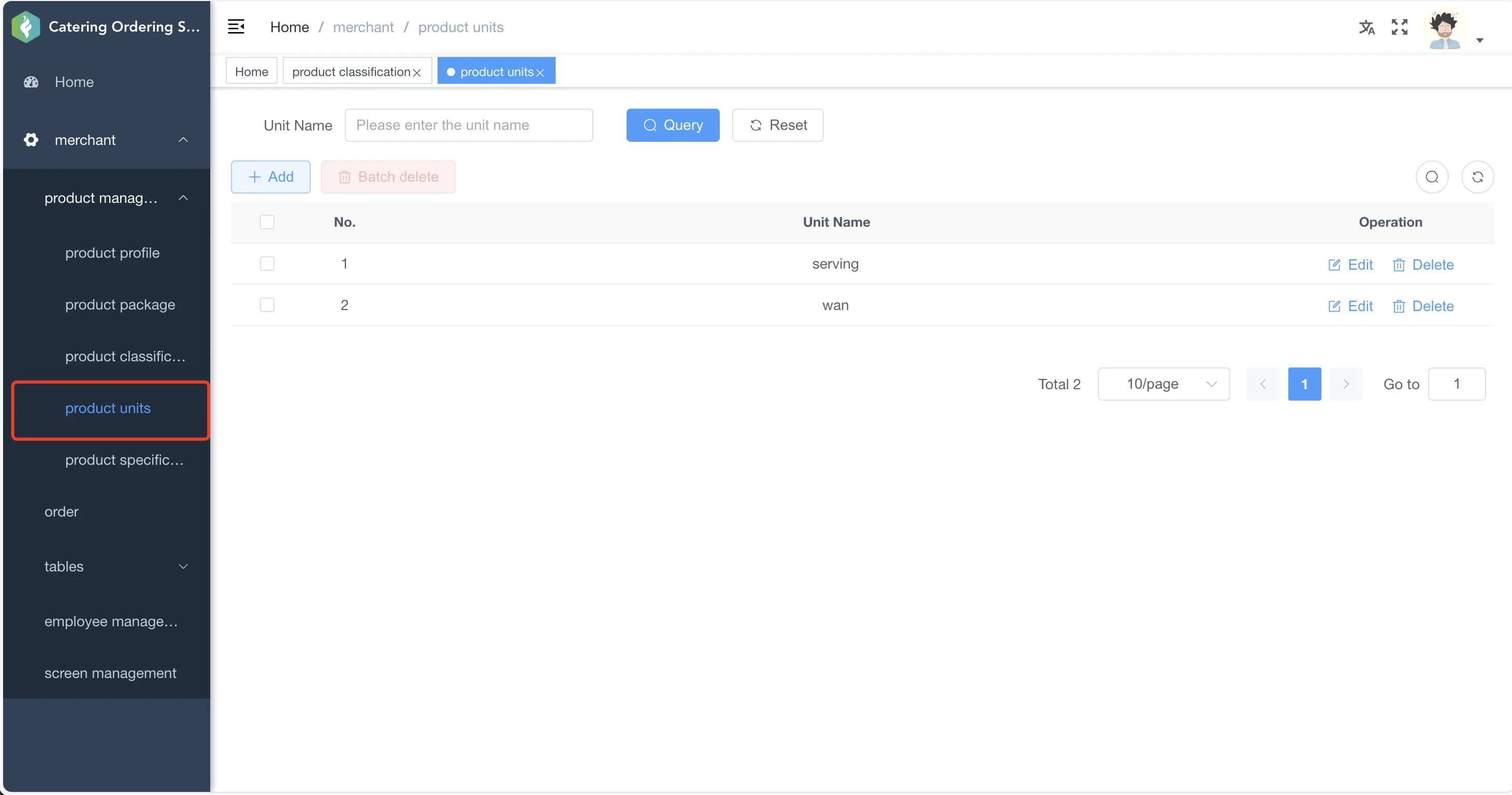
Task: Toggle the select-all header checkbox
Action: click(267, 223)
